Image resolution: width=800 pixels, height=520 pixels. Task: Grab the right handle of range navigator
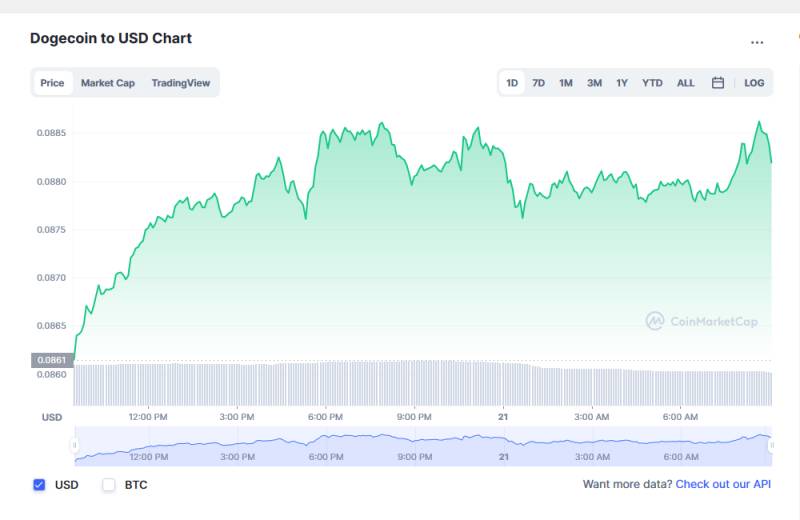[x=771, y=445]
